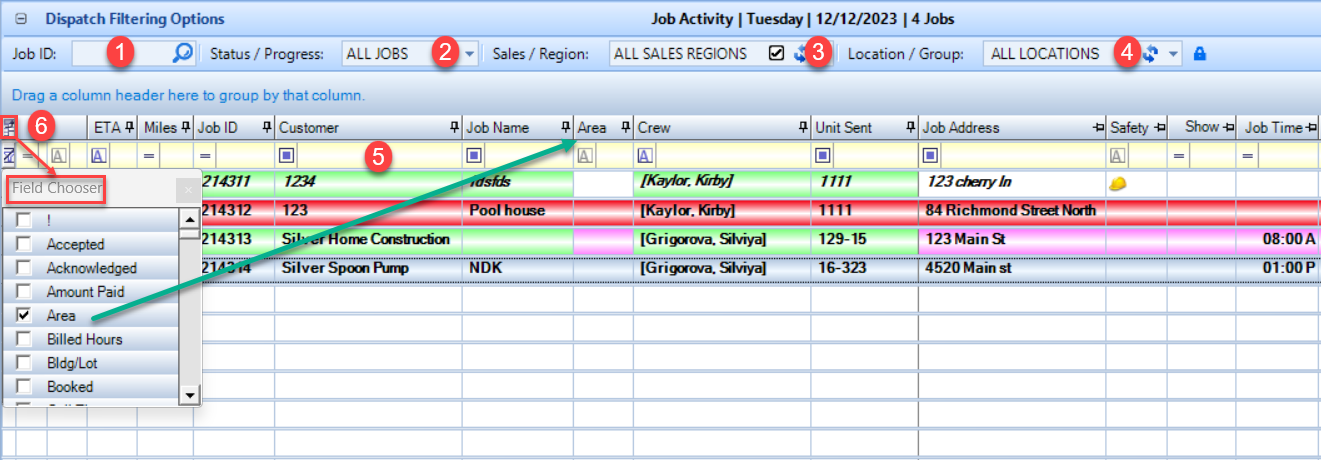Click the Show filter equals operator icon
This screenshot has height=460, width=1321.
tap(1178, 155)
